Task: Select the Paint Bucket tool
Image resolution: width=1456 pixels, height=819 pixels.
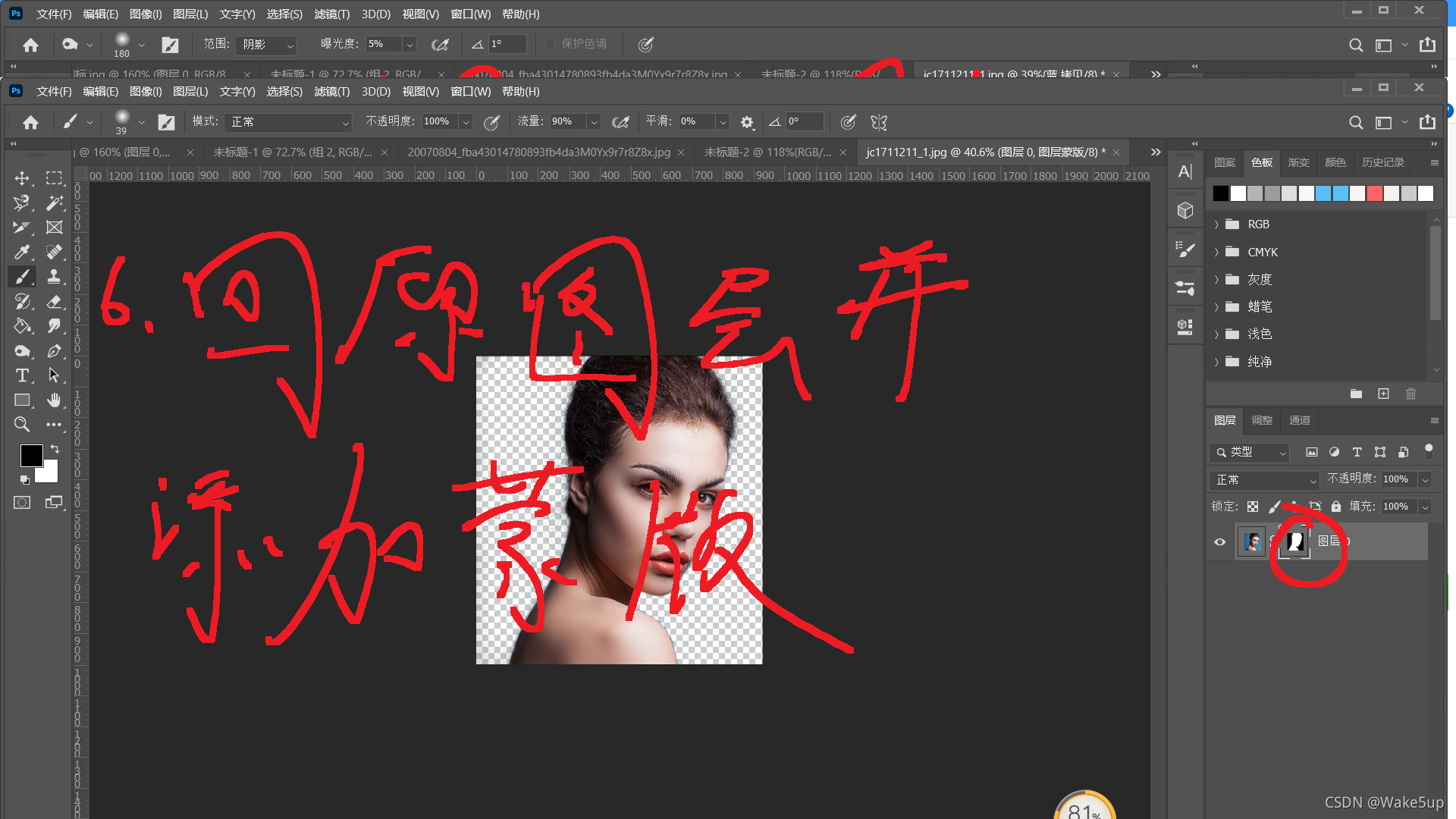Action: click(x=22, y=326)
